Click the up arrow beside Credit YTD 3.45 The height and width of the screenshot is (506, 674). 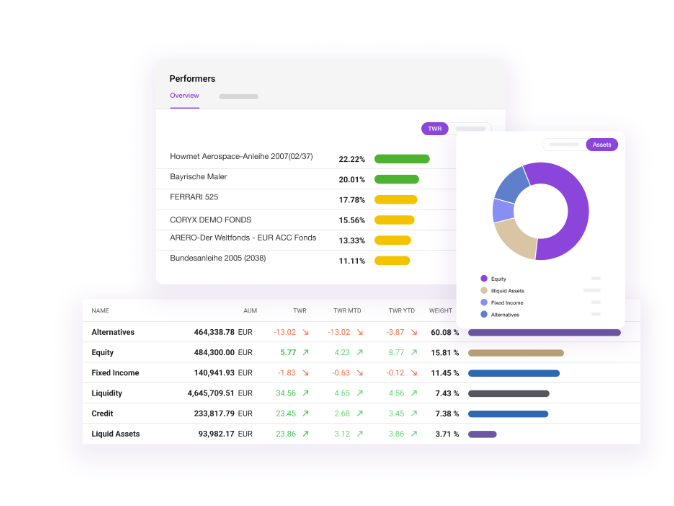pyautogui.click(x=414, y=413)
